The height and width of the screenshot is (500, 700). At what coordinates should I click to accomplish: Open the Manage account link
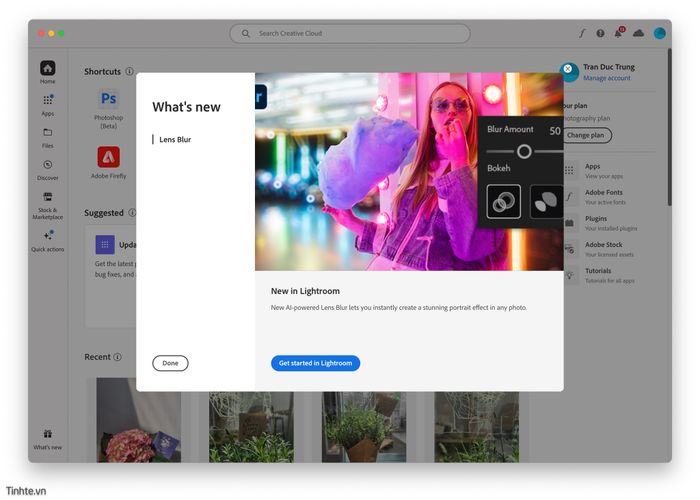(x=607, y=78)
